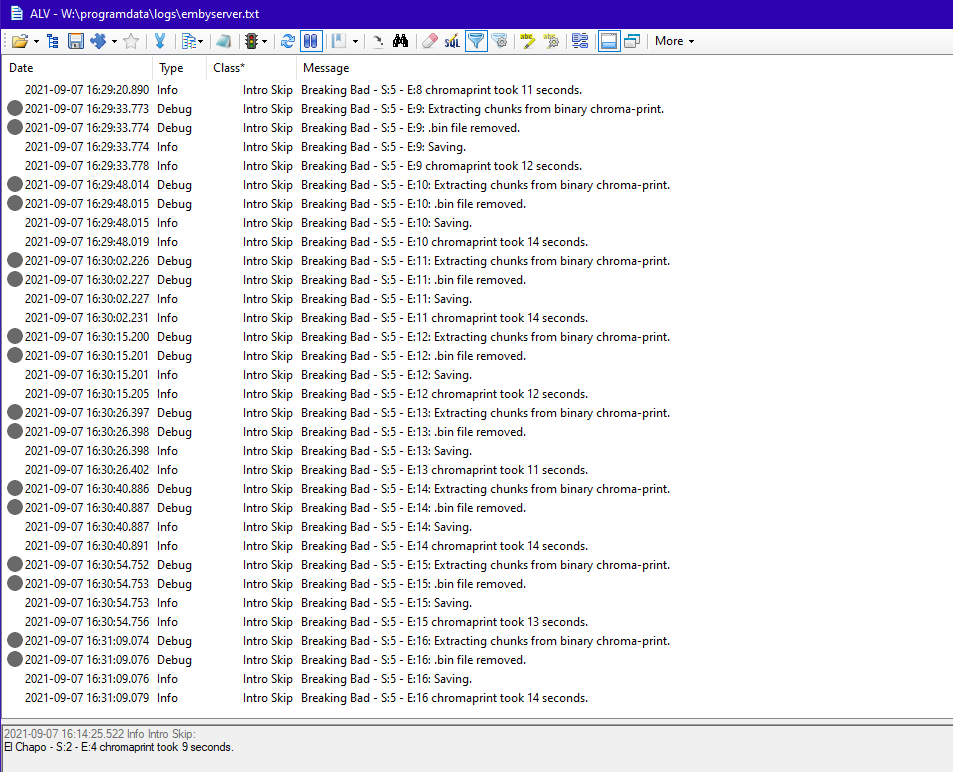Image resolution: width=953 pixels, height=772 pixels.
Task: Open the traffic light dropdown arrow
Action: click(264, 42)
